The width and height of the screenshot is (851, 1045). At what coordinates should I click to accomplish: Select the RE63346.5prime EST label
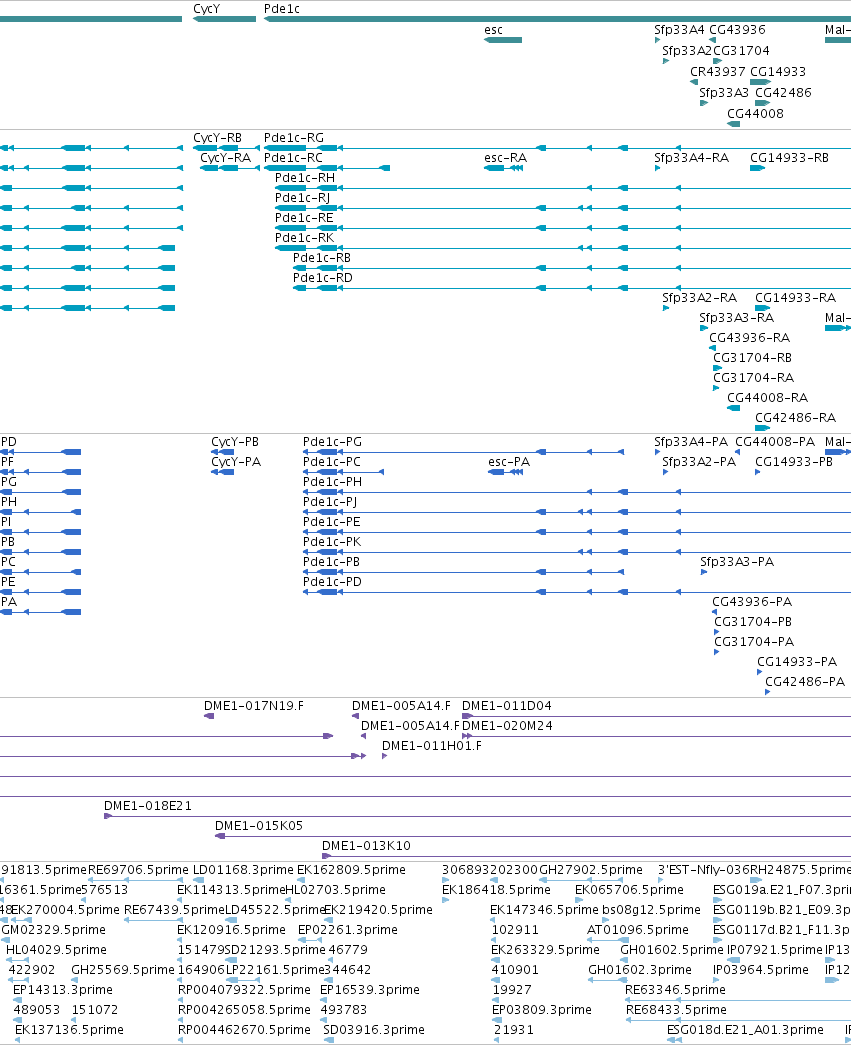675,990
